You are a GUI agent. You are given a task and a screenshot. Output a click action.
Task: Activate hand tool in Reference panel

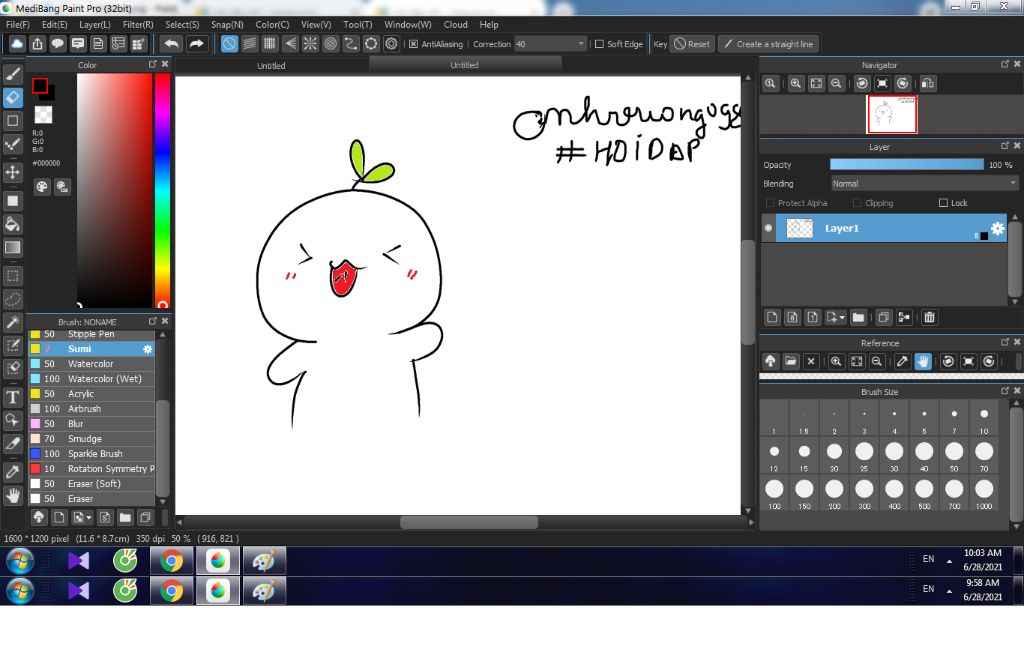tap(923, 361)
